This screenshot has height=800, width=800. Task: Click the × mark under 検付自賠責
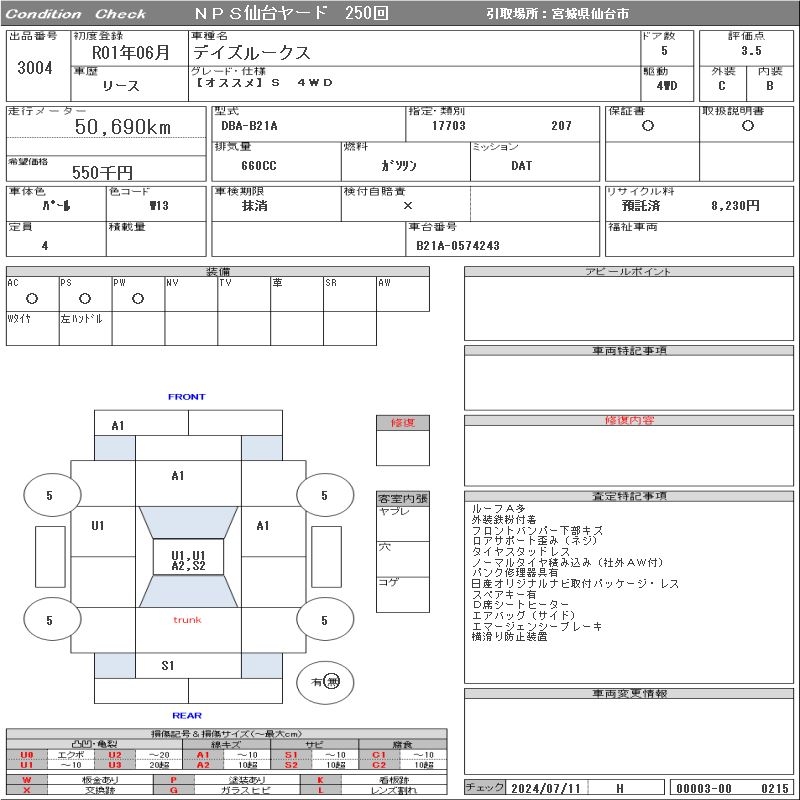click(408, 206)
